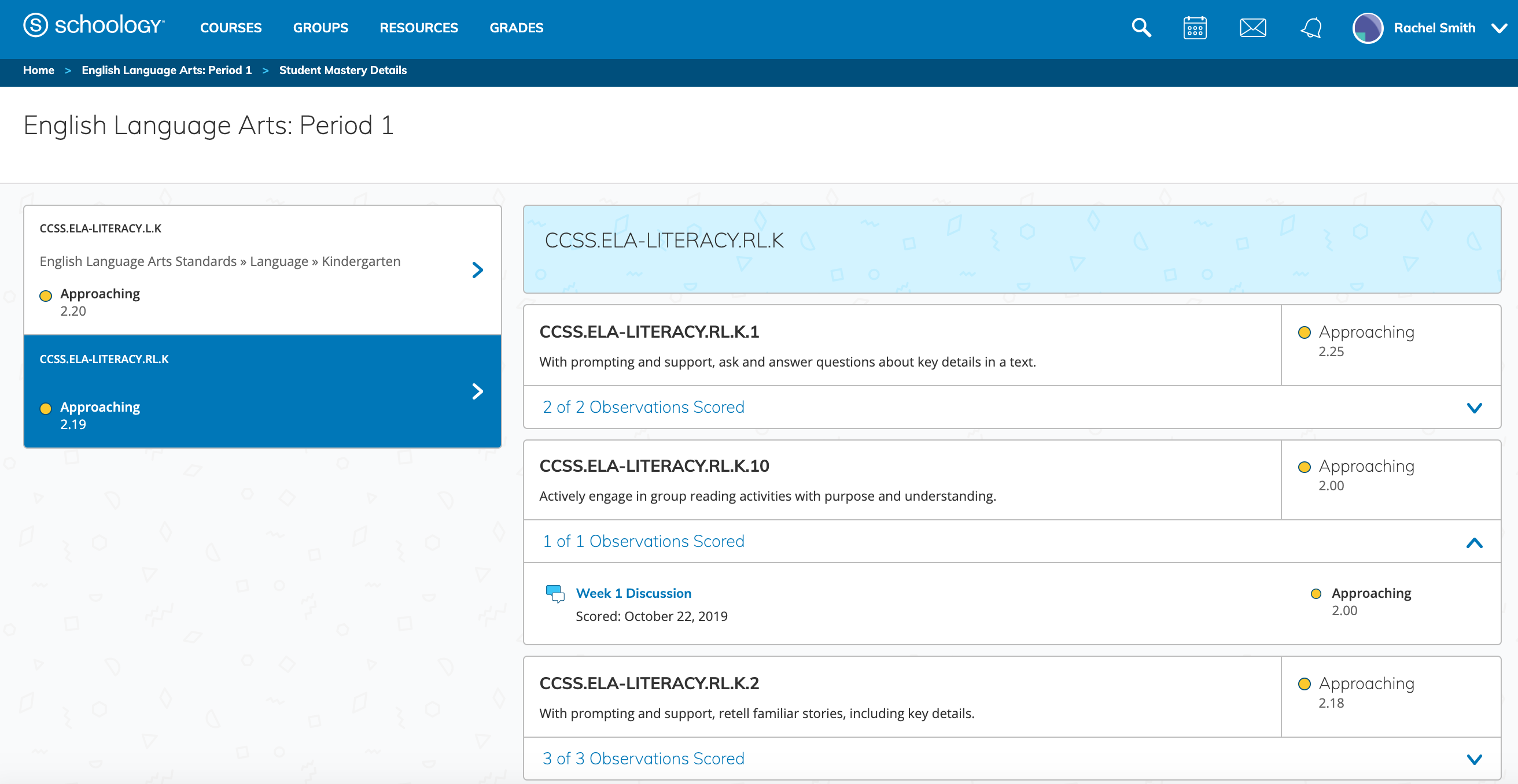Screen dimensions: 1518x784
Task: Click the Week 1 Discussion speech-bubble icon
Action: click(x=555, y=593)
